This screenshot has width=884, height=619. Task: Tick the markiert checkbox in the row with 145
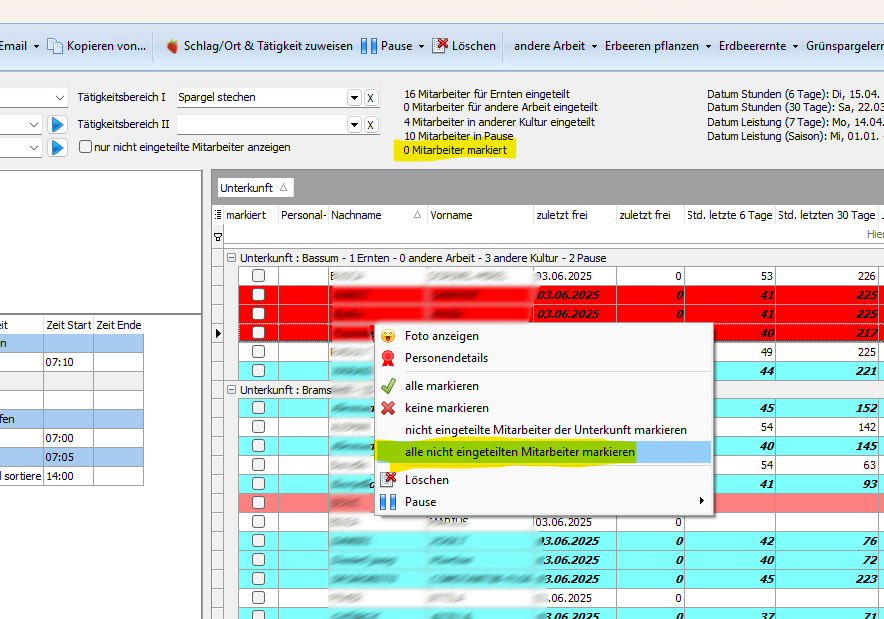(258, 445)
